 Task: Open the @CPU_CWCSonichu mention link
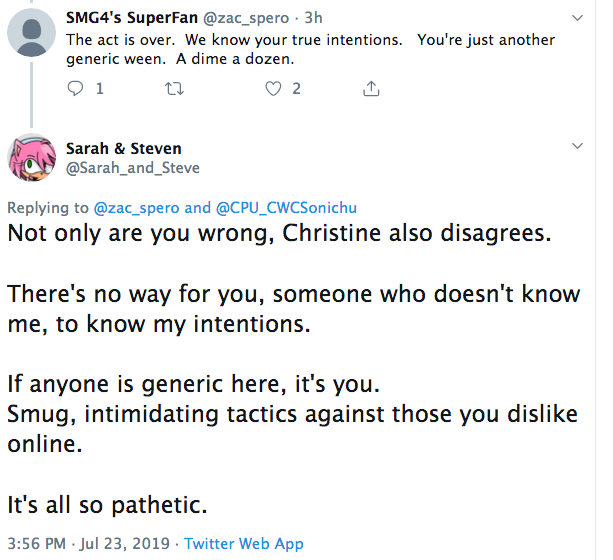click(x=286, y=208)
